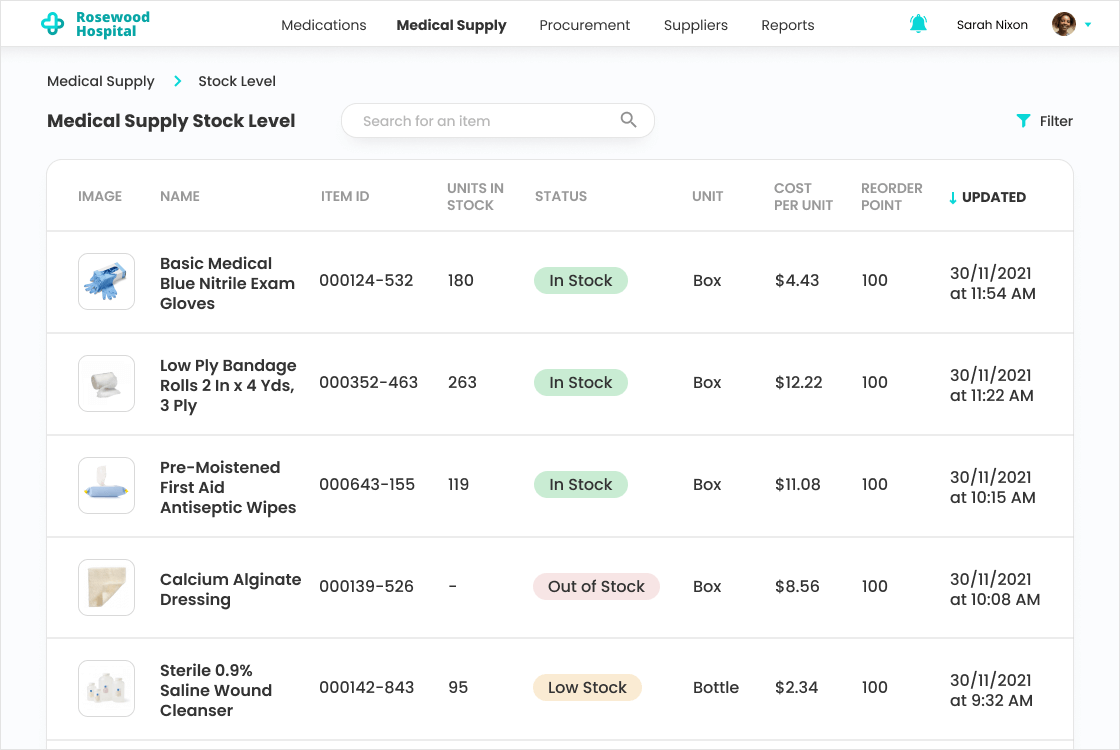Focus the 'Search for an item' field
The width and height of the screenshot is (1120, 750).
point(480,121)
